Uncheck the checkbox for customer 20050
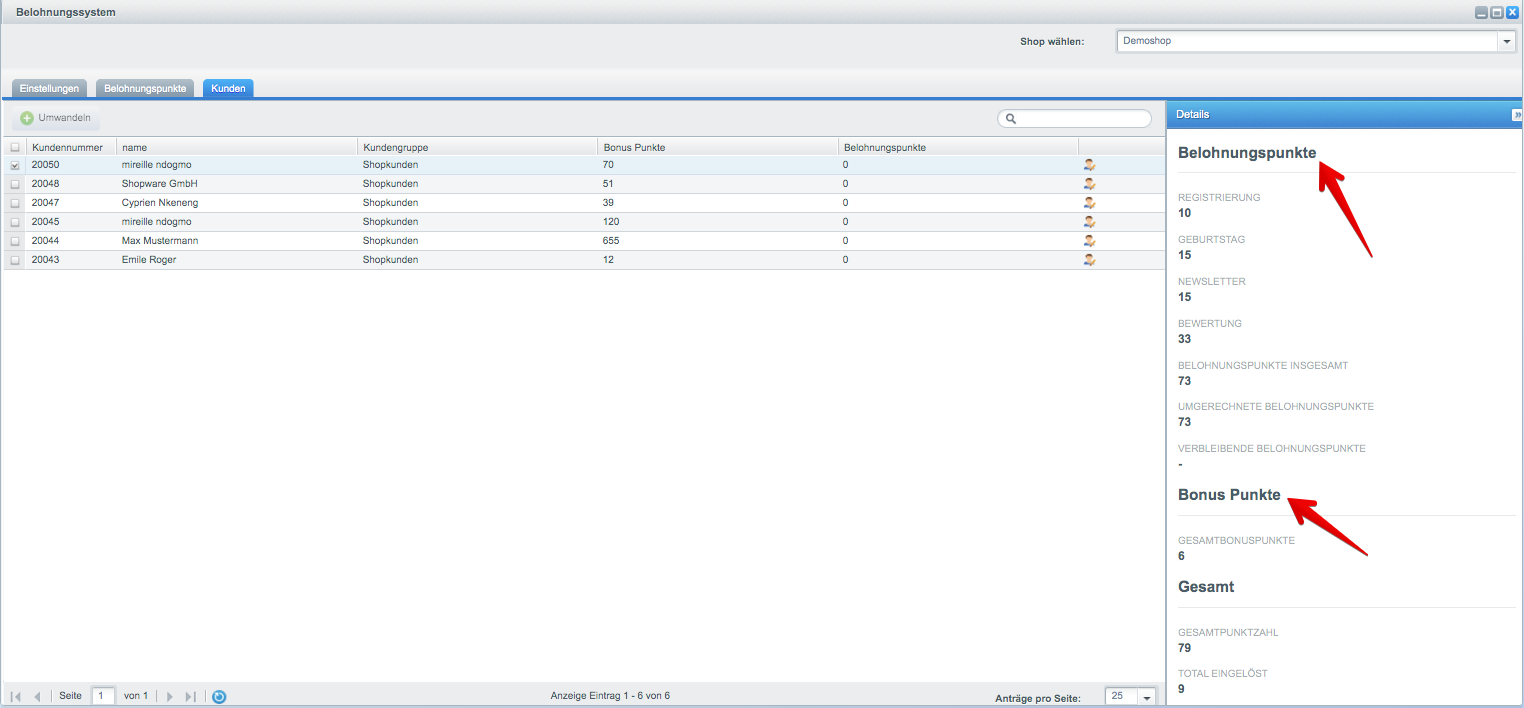 (x=15, y=165)
